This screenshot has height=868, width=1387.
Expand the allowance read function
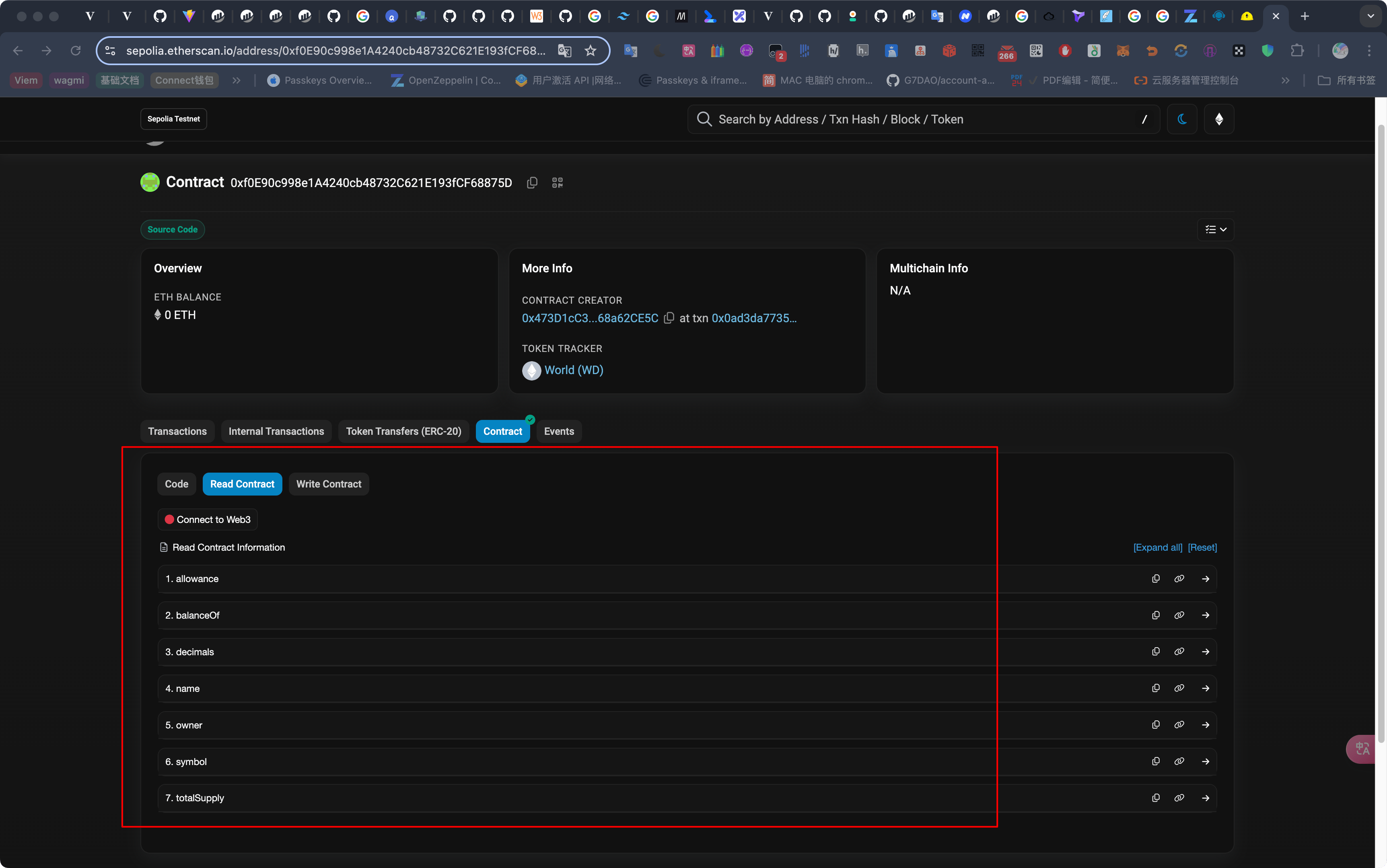click(1206, 579)
